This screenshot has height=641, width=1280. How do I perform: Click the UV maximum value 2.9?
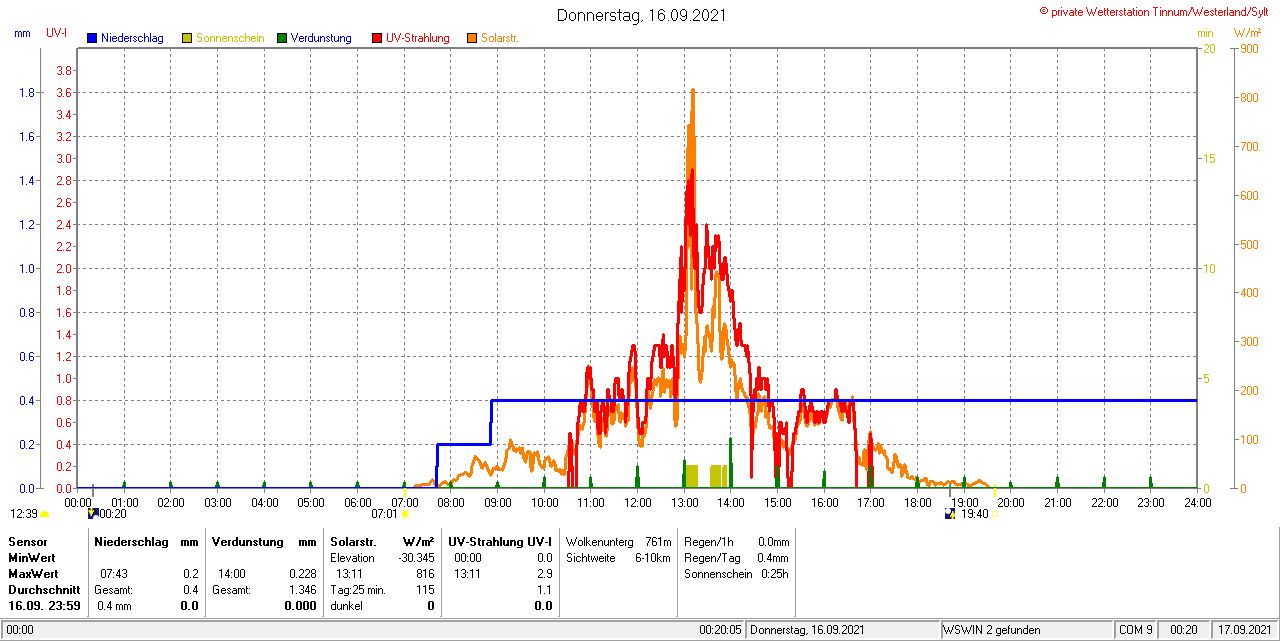[544, 574]
